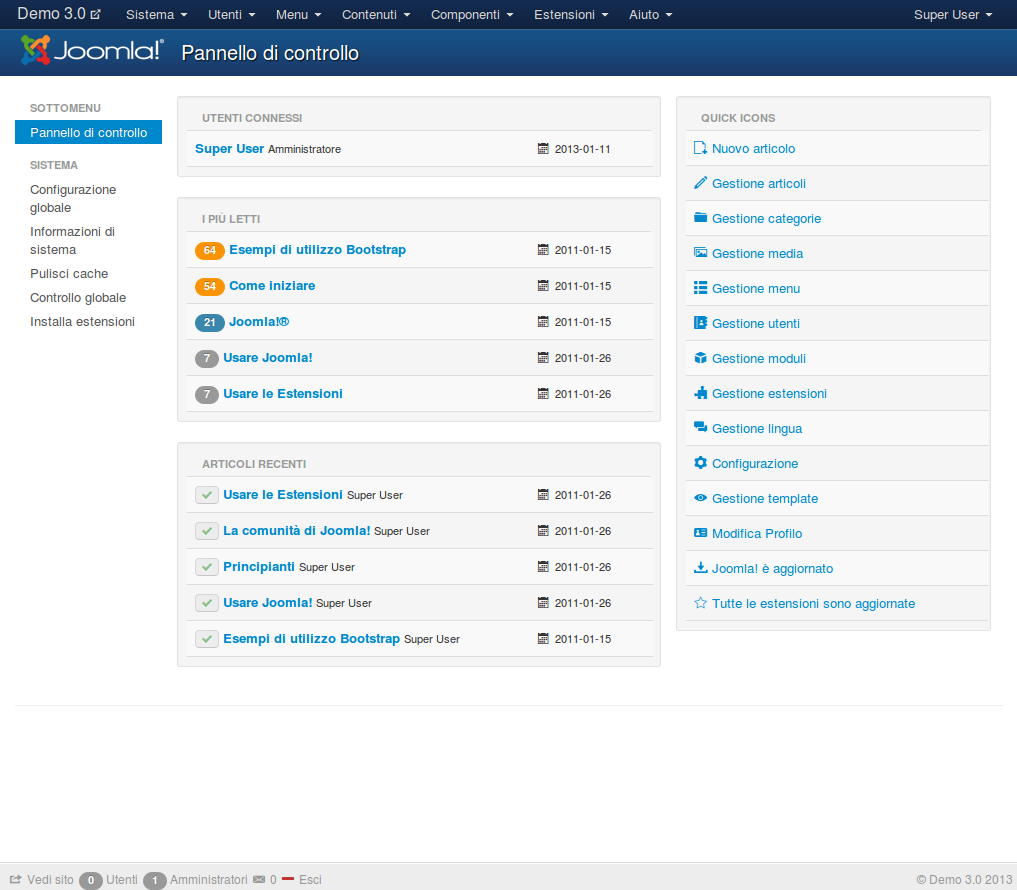
Task: Expand the Componenti dropdown menu
Action: pos(472,14)
